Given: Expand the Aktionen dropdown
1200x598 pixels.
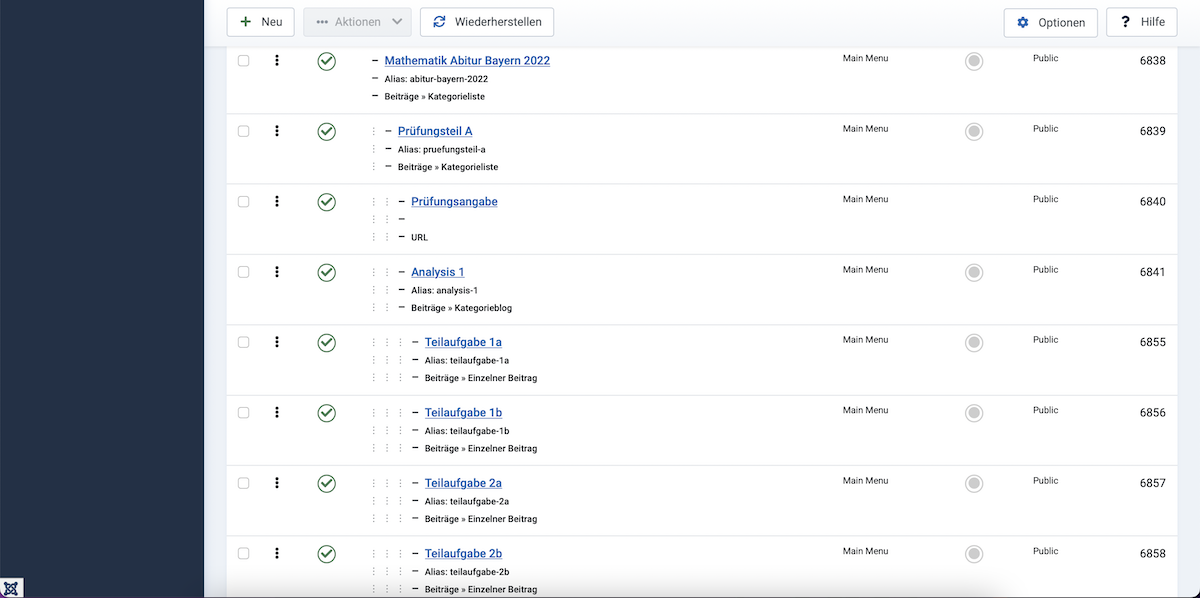Looking at the screenshot, I should (x=357, y=22).
